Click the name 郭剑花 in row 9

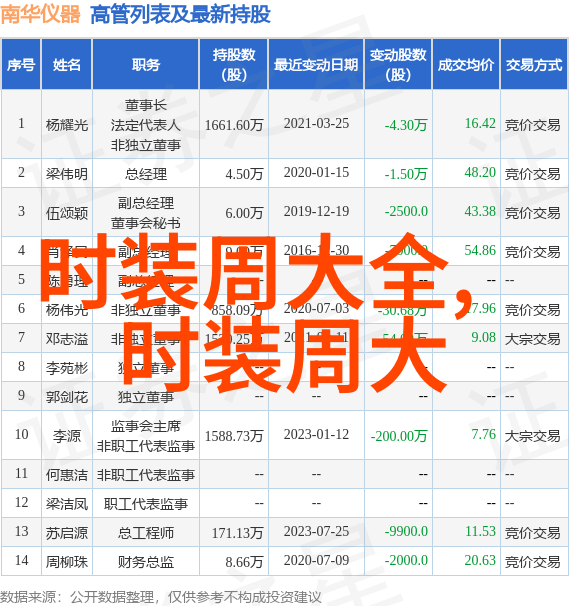click(x=67, y=397)
